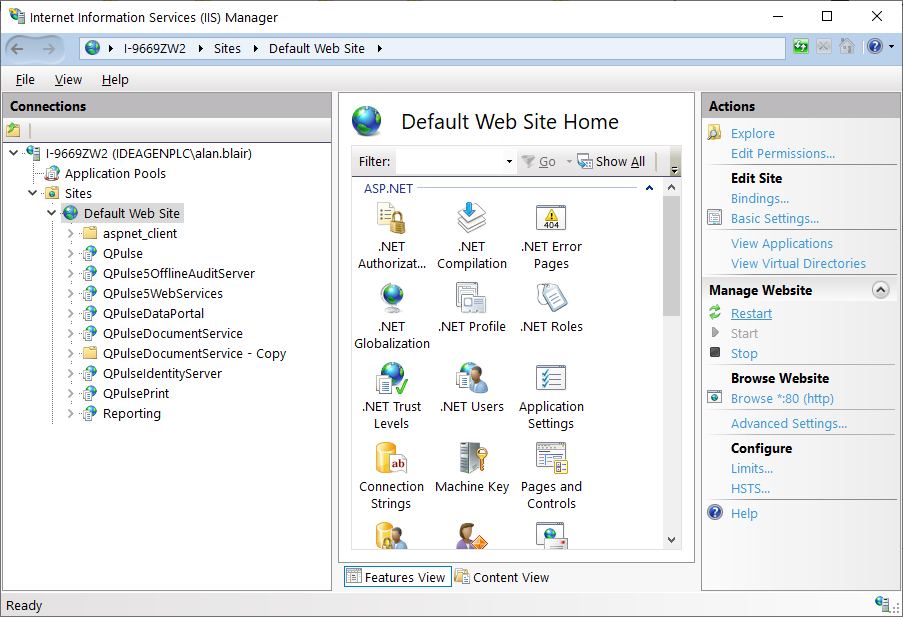Select QPulseDocumentService - Copy folder
Image resolution: width=903 pixels, height=617 pixels.
point(194,353)
